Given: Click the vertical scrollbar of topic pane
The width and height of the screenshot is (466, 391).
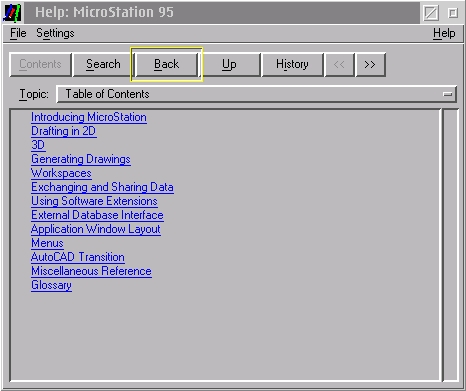Looking at the screenshot, I should [451, 245].
